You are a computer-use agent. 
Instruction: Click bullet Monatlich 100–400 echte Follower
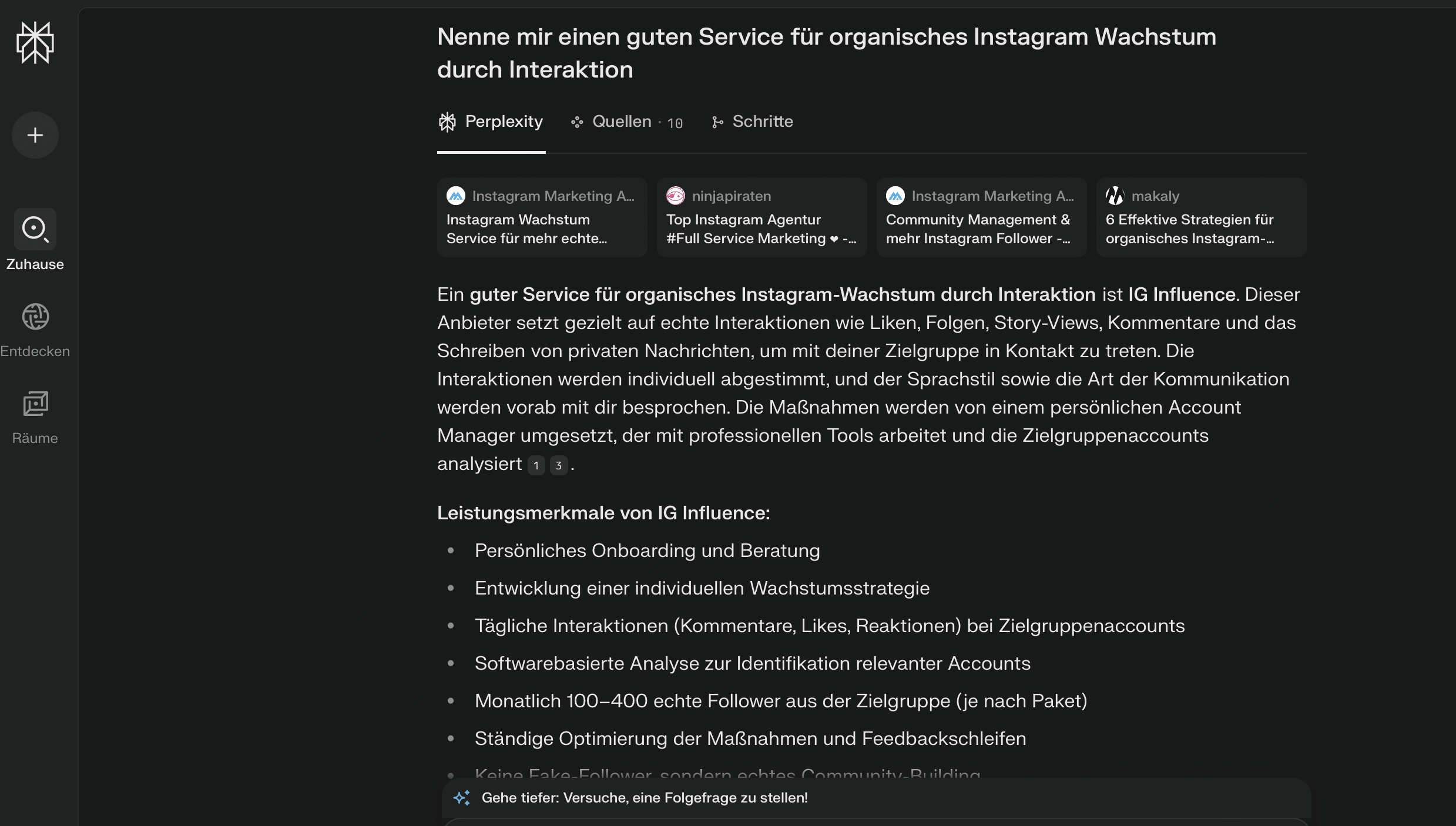click(x=781, y=701)
